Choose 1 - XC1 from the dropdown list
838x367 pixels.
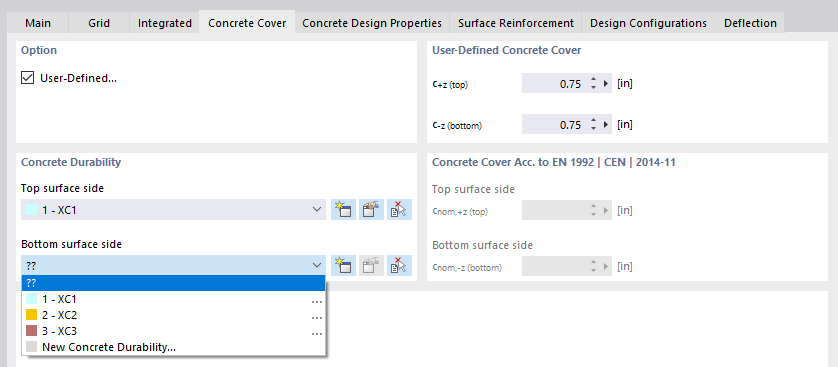point(173,299)
